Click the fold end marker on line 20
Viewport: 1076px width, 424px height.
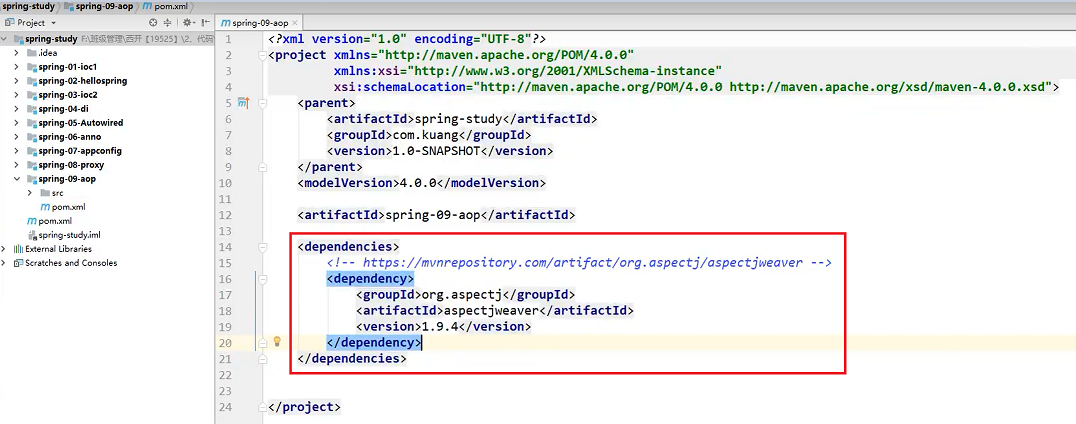[262, 342]
